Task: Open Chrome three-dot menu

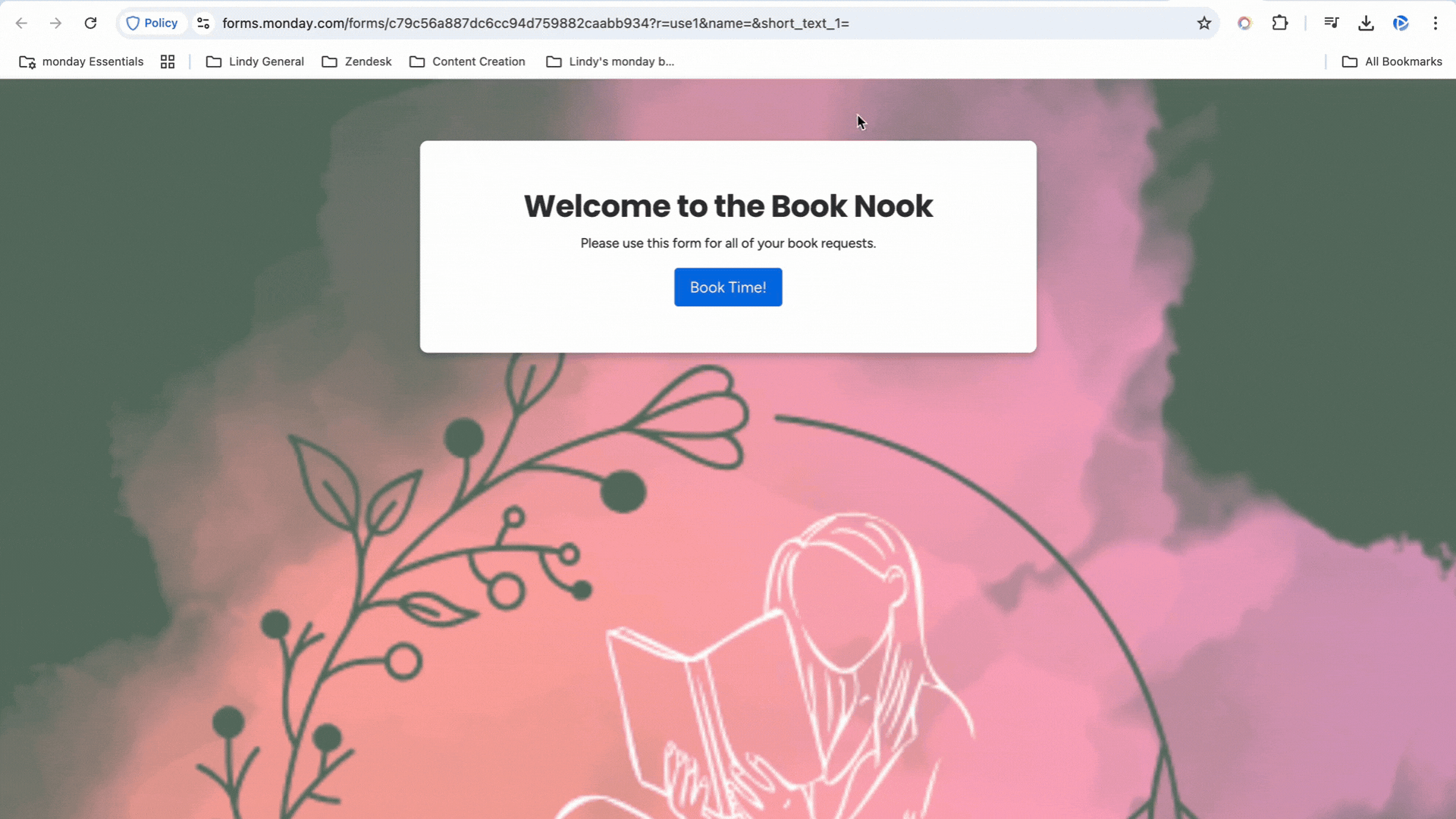Action: click(1436, 24)
